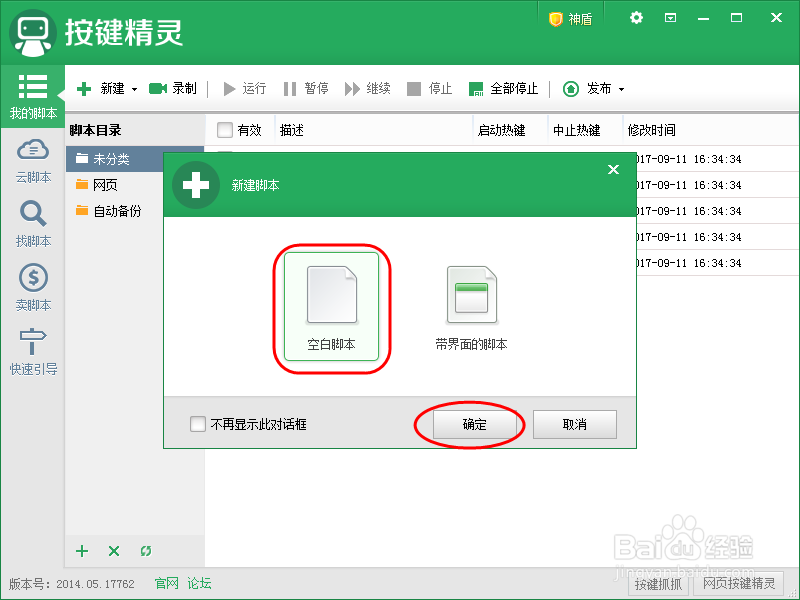Choose the 带界面的脚本 option

[x=471, y=308]
